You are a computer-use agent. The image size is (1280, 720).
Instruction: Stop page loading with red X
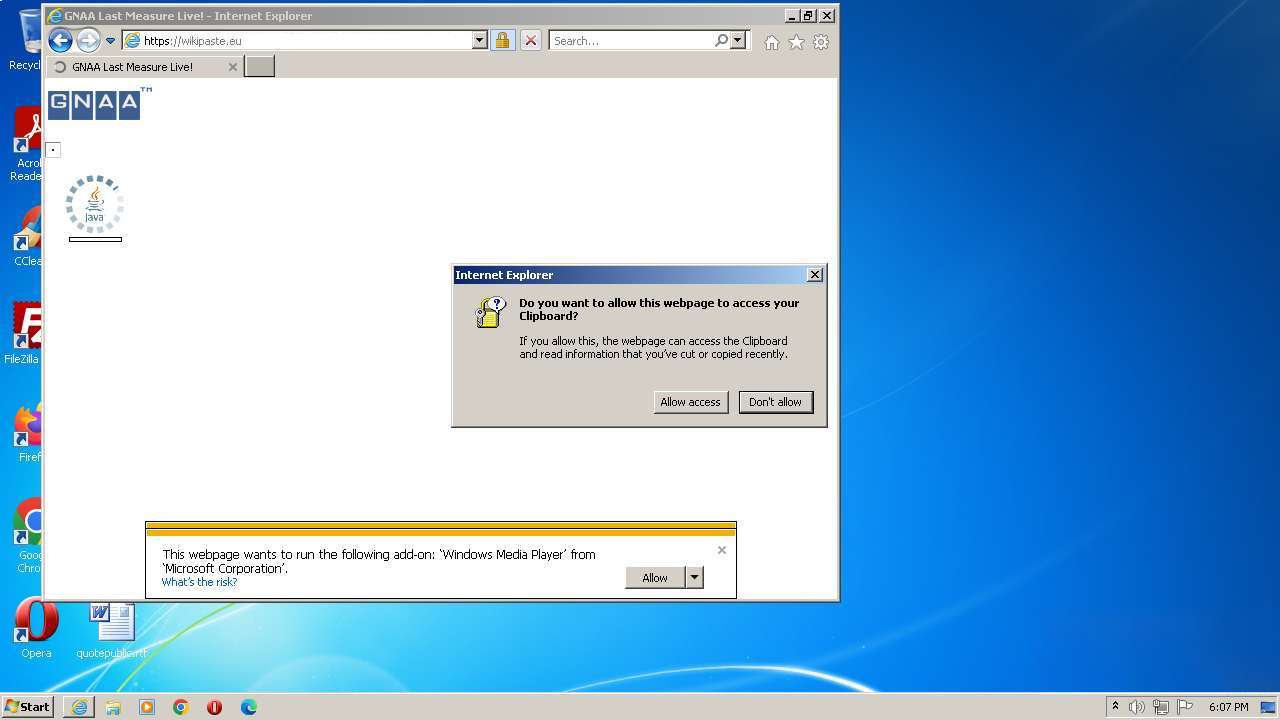pyautogui.click(x=531, y=41)
